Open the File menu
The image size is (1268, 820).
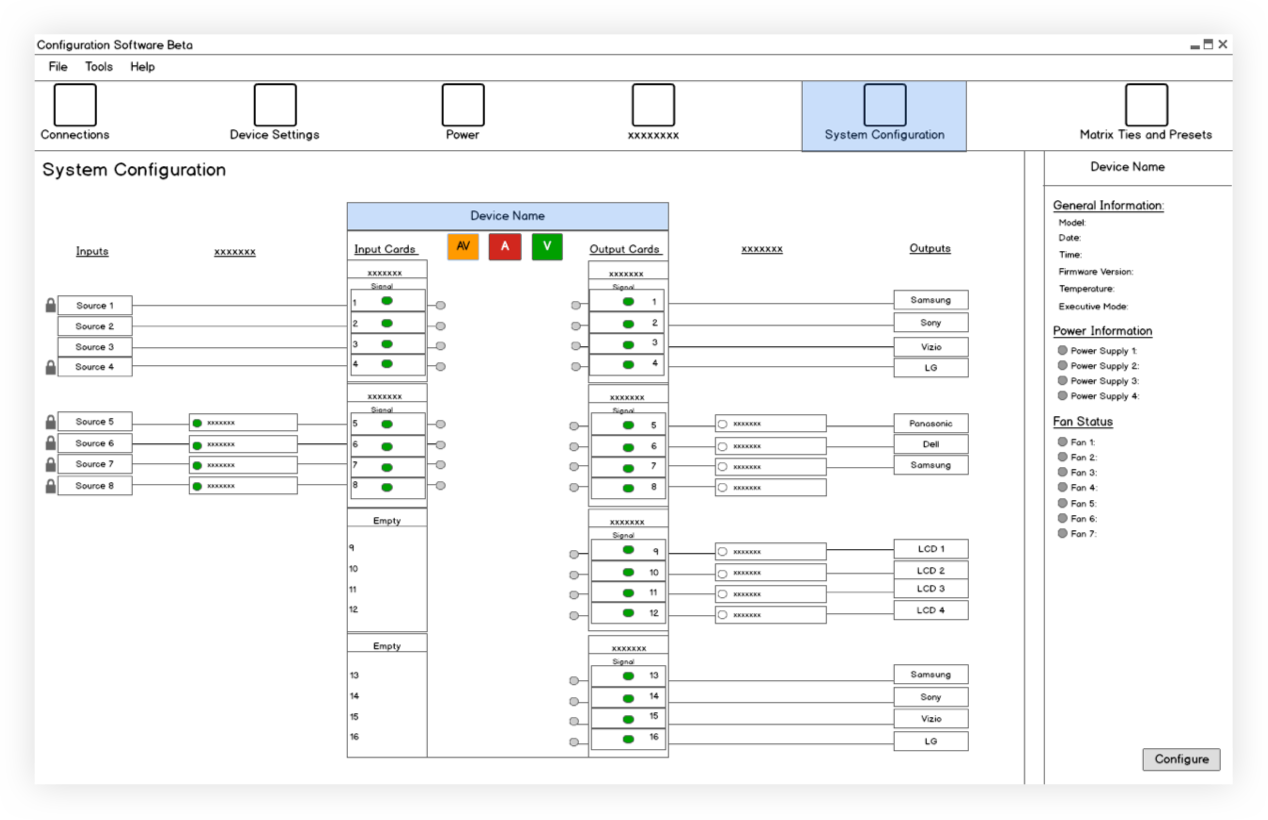pyautogui.click(x=57, y=66)
